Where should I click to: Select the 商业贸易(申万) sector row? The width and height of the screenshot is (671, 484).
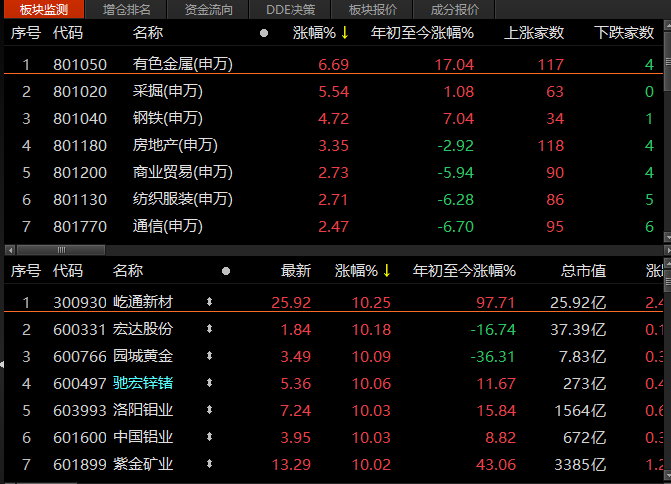[x=334, y=172]
